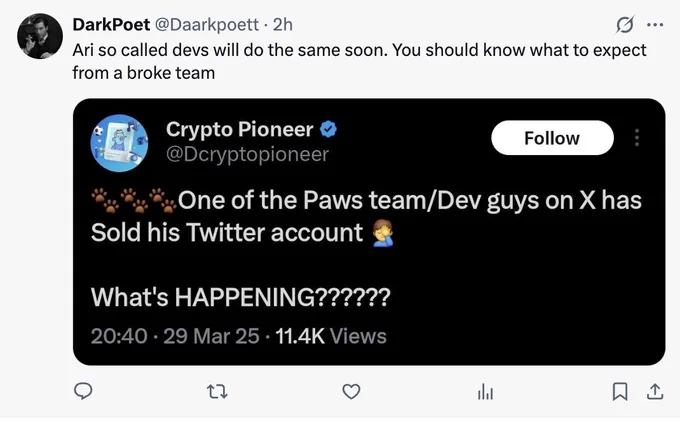Open the @Daarkpoett handle link
Screen dimensions: 680x422
206,25
